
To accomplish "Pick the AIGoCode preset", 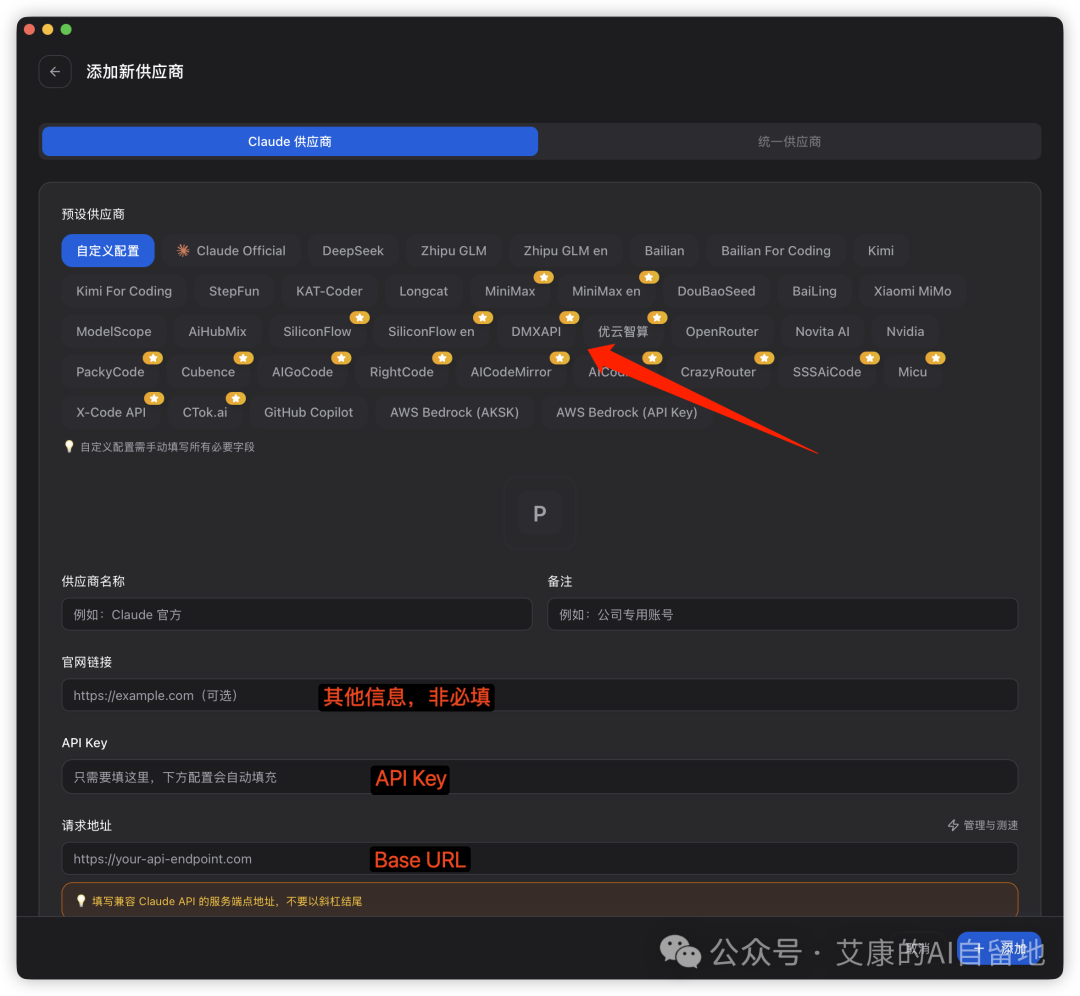I will tap(302, 372).
